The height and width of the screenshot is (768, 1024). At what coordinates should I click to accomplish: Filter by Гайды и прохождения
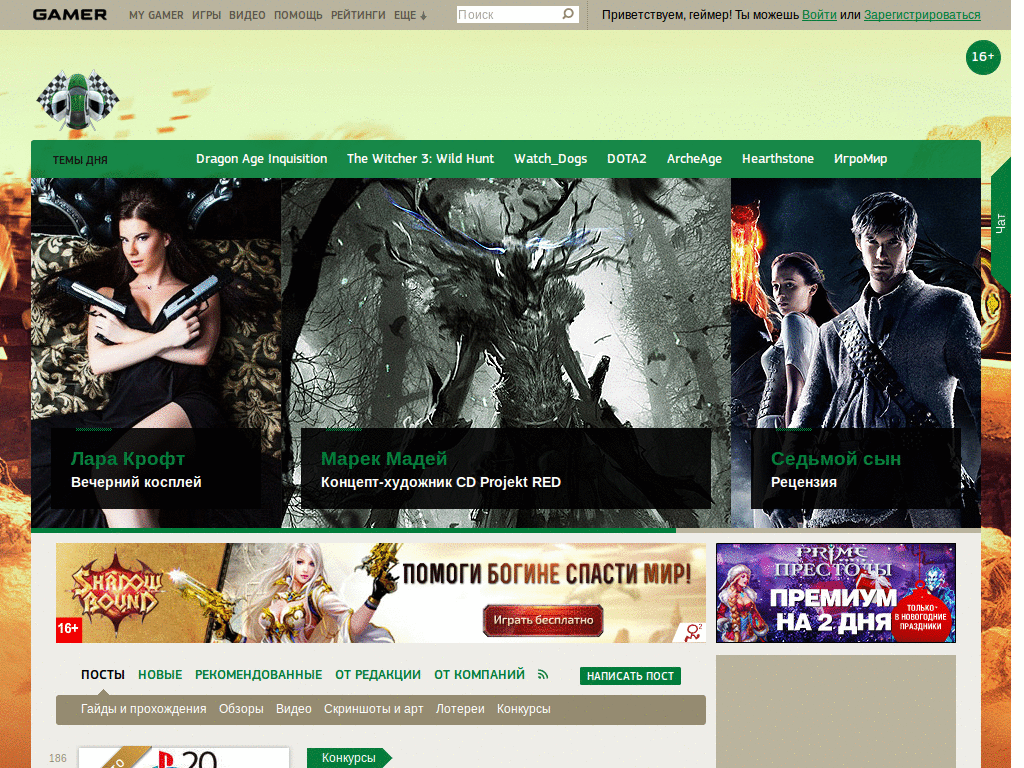tap(144, 709)
